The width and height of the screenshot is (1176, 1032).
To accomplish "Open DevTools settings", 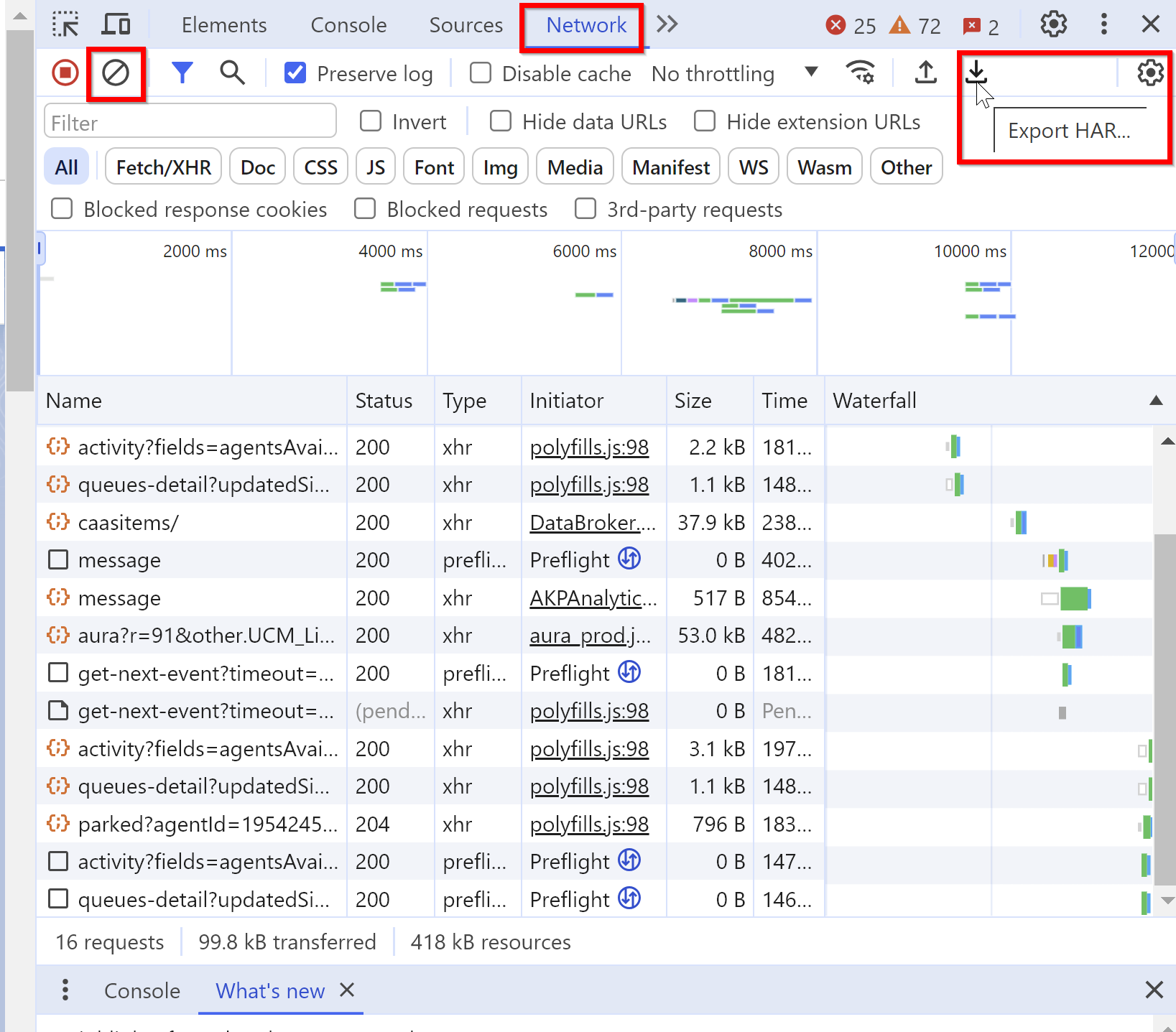I will [x=1052, y=24].
